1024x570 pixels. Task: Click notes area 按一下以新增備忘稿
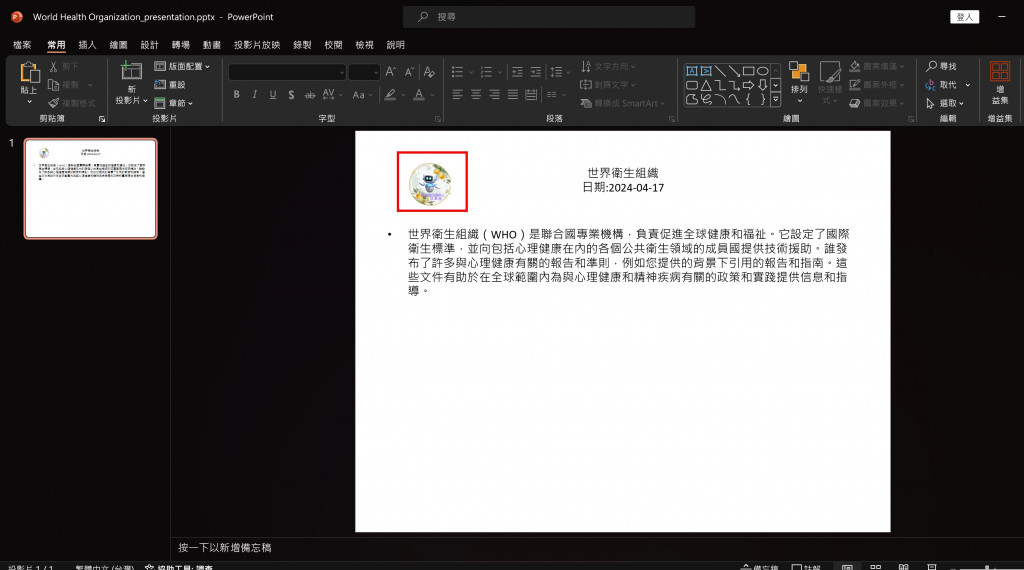pyautogui.click(x=225, y=547)
